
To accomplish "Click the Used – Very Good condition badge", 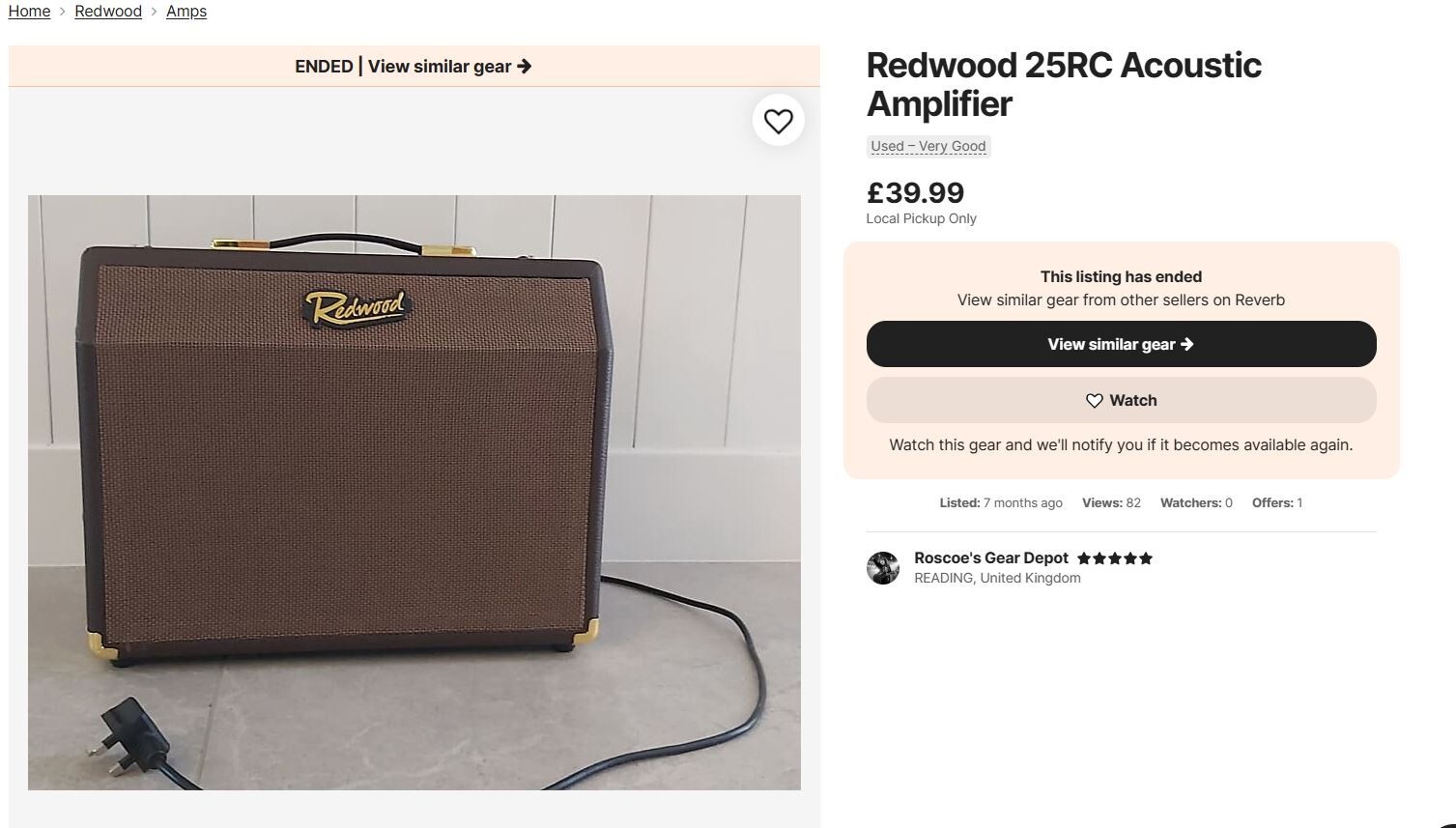I will pyautogui.click(x=928, y=146).
